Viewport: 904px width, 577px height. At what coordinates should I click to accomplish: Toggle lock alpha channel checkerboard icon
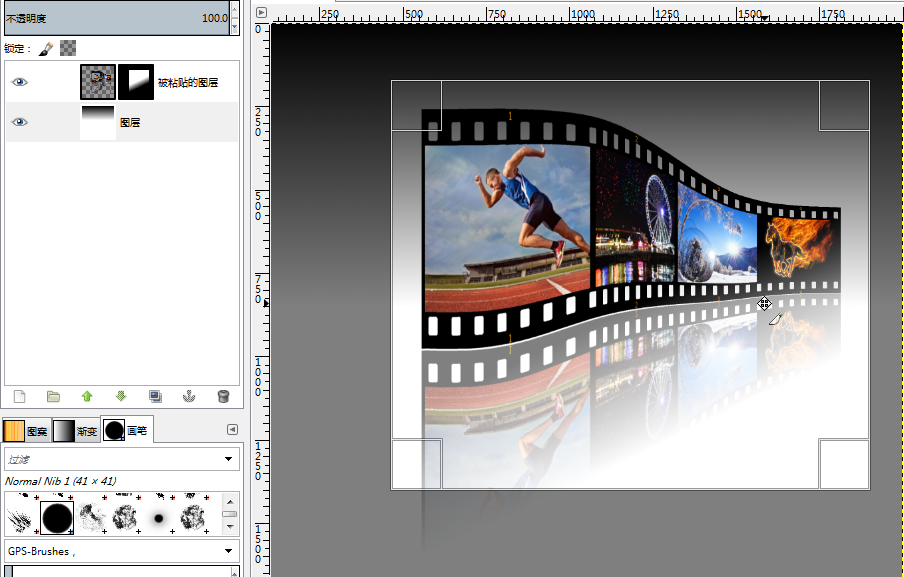(x=68, y=48)
